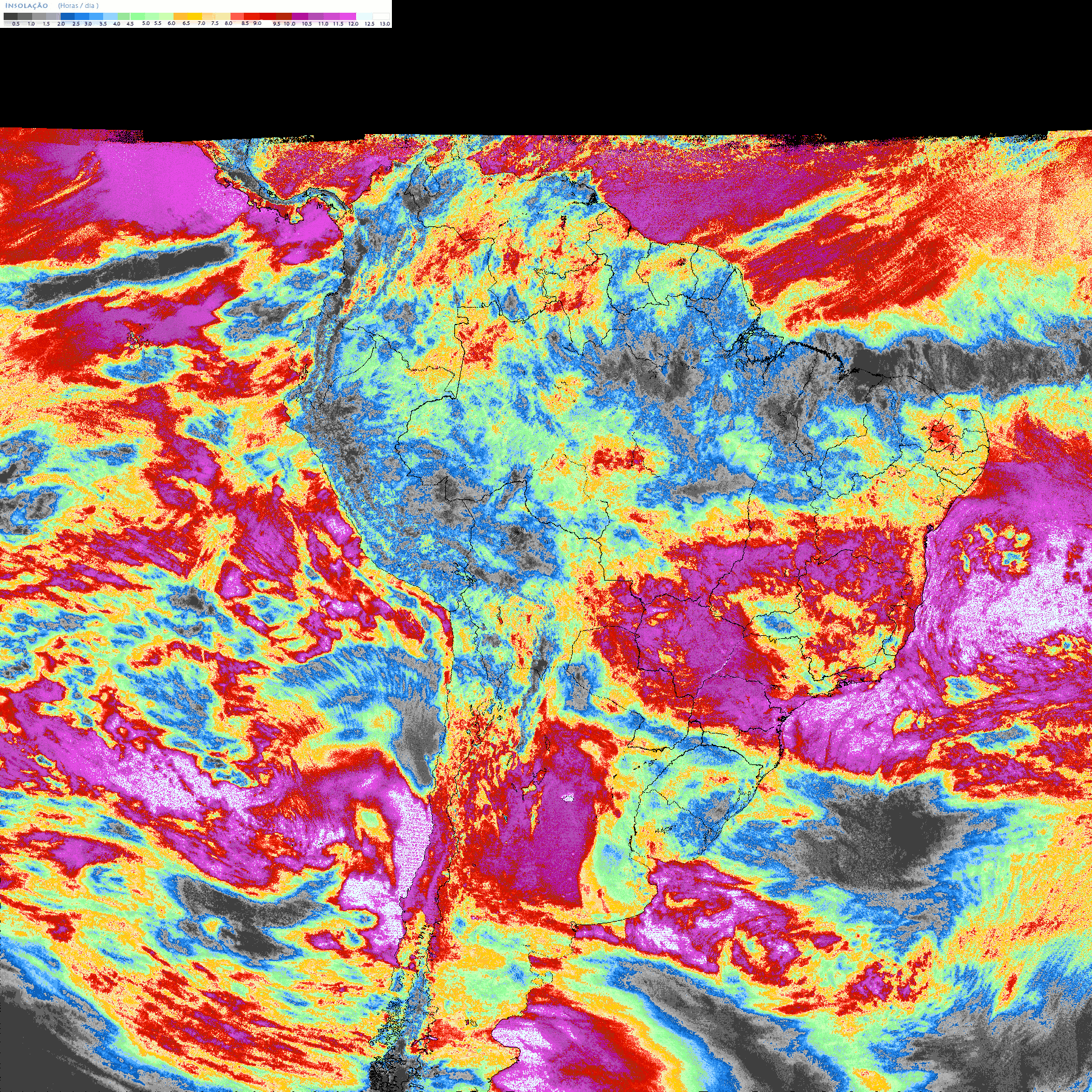
Task: Click the '4.0' legend value
Action: coord(116,24)
